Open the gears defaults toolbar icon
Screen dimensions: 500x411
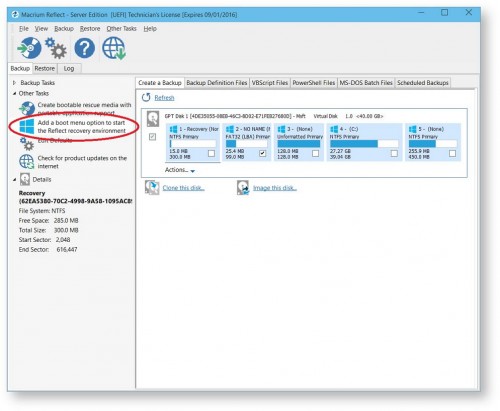pyautogui.click(x=56, y=48)
